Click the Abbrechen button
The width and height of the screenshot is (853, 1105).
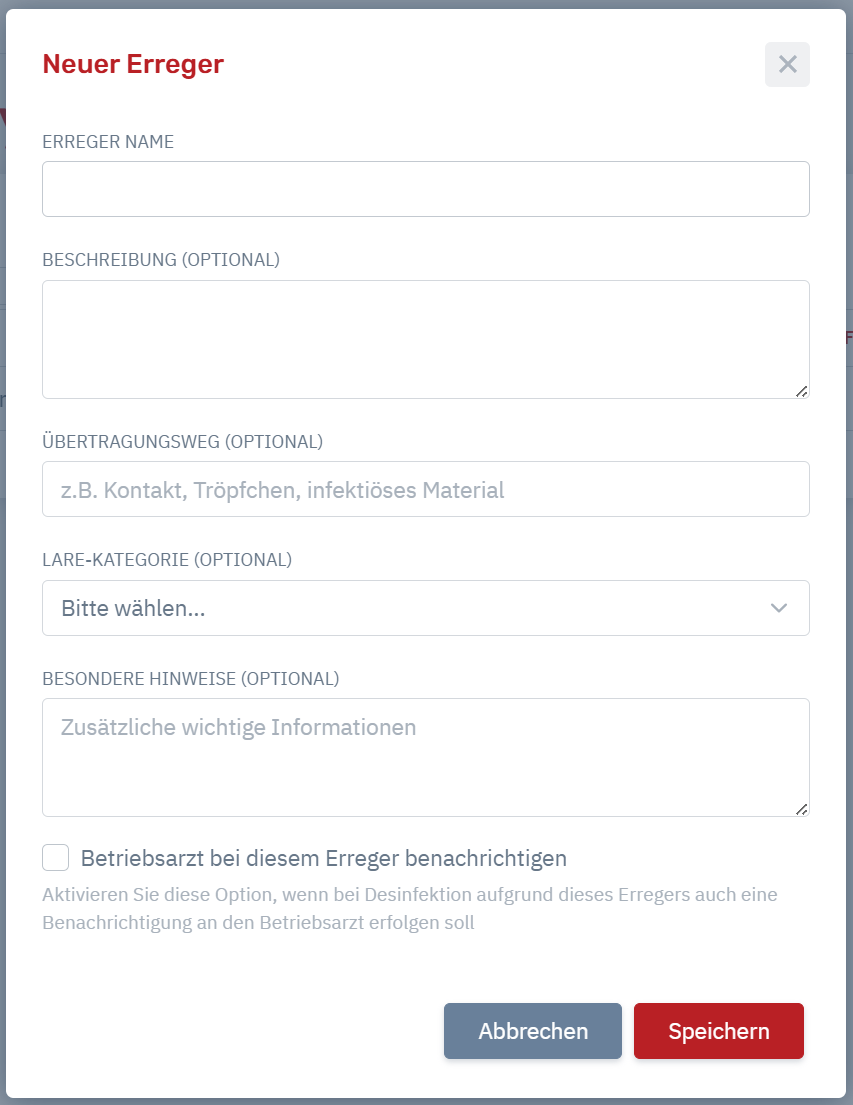533,1031
